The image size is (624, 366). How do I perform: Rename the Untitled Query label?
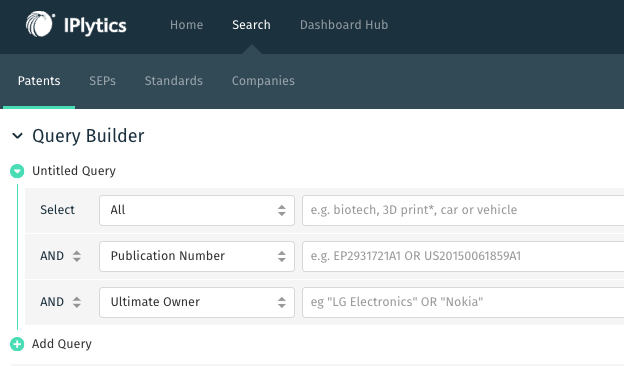click(74, 171)
